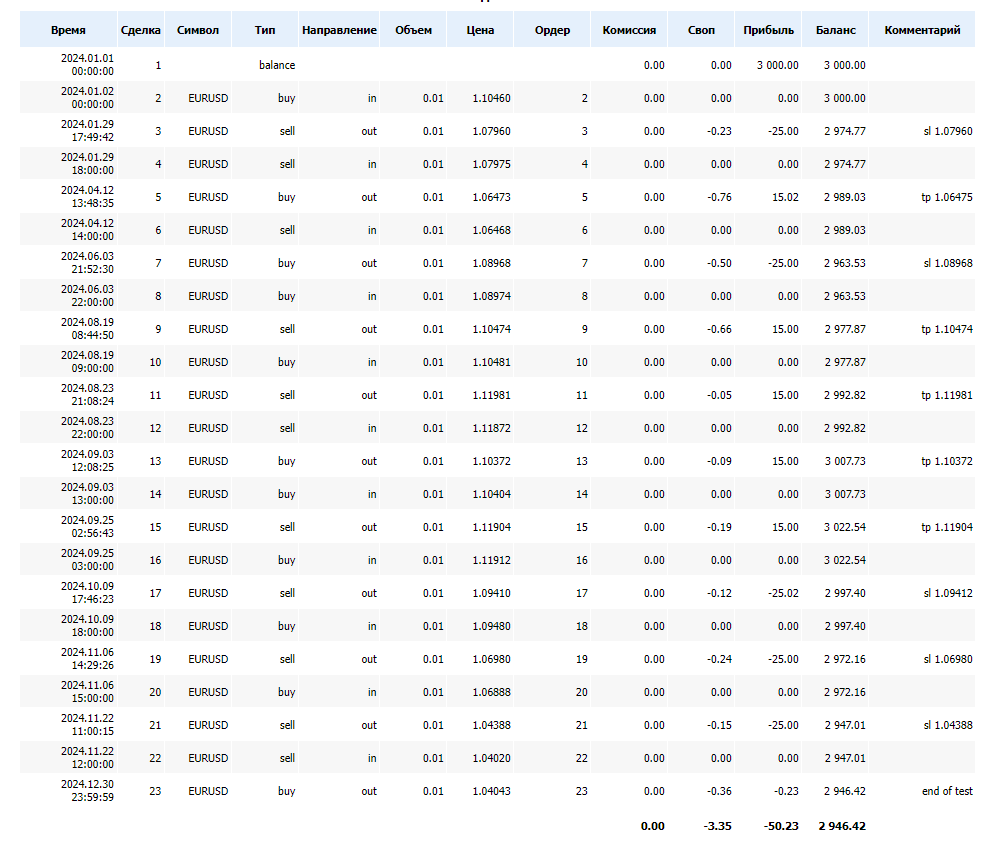Click price 1.09480

pyautogui.click(x=492, y=626)
